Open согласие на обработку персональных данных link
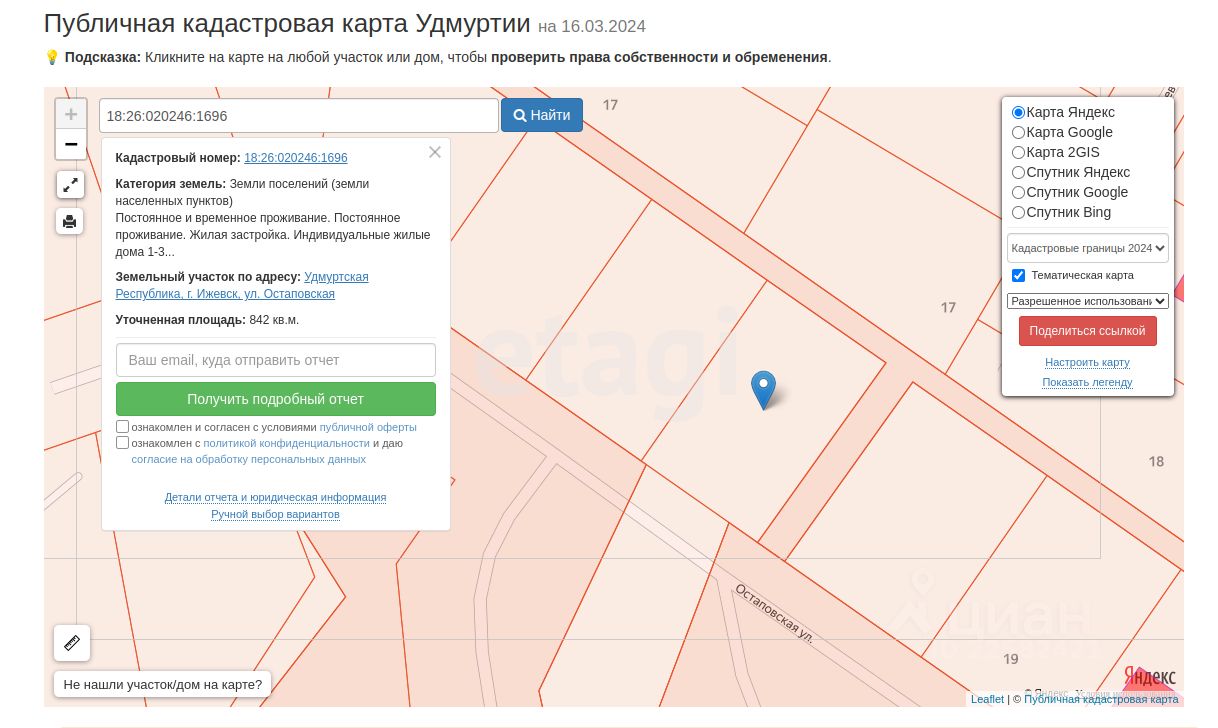 coord(249,459)
